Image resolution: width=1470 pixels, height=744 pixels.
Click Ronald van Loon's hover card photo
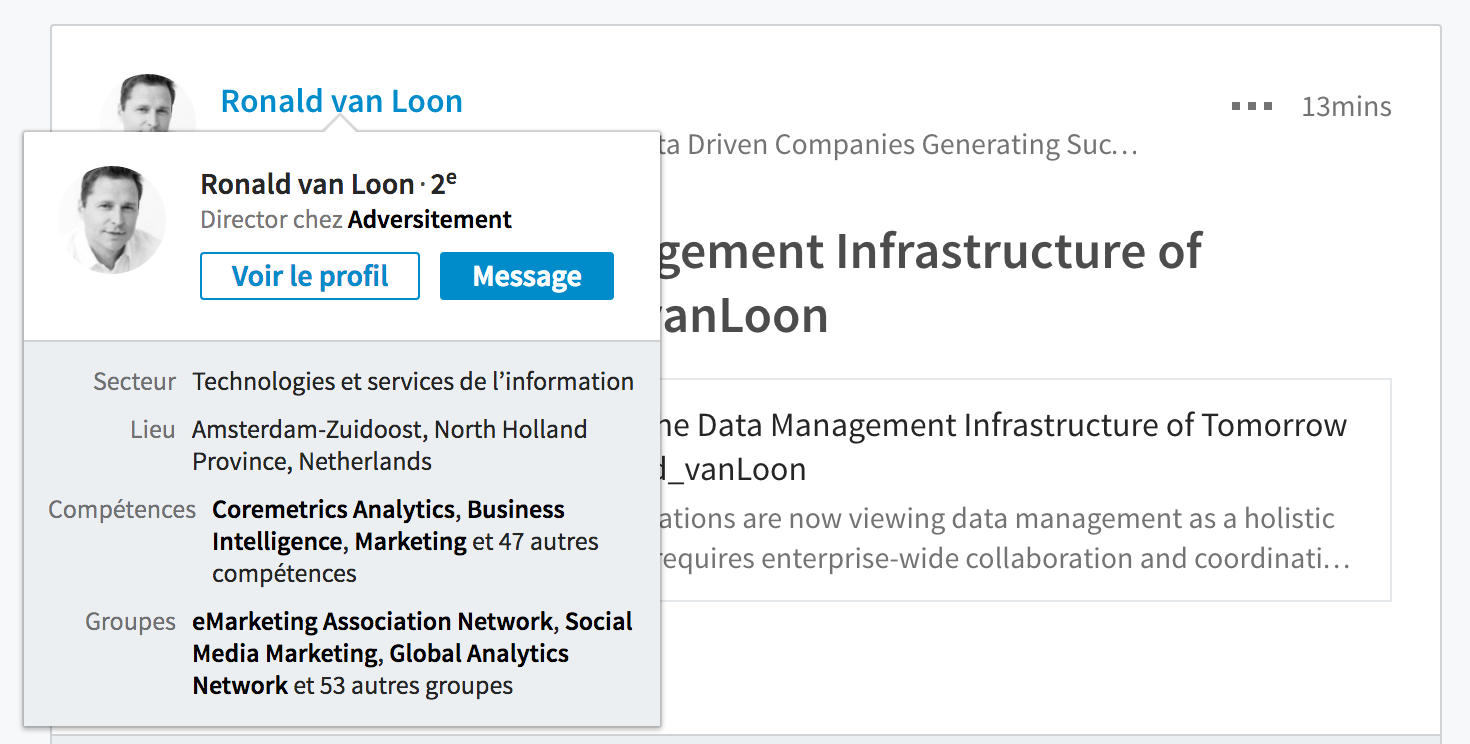pyautogui.click(x=112, y=220)
